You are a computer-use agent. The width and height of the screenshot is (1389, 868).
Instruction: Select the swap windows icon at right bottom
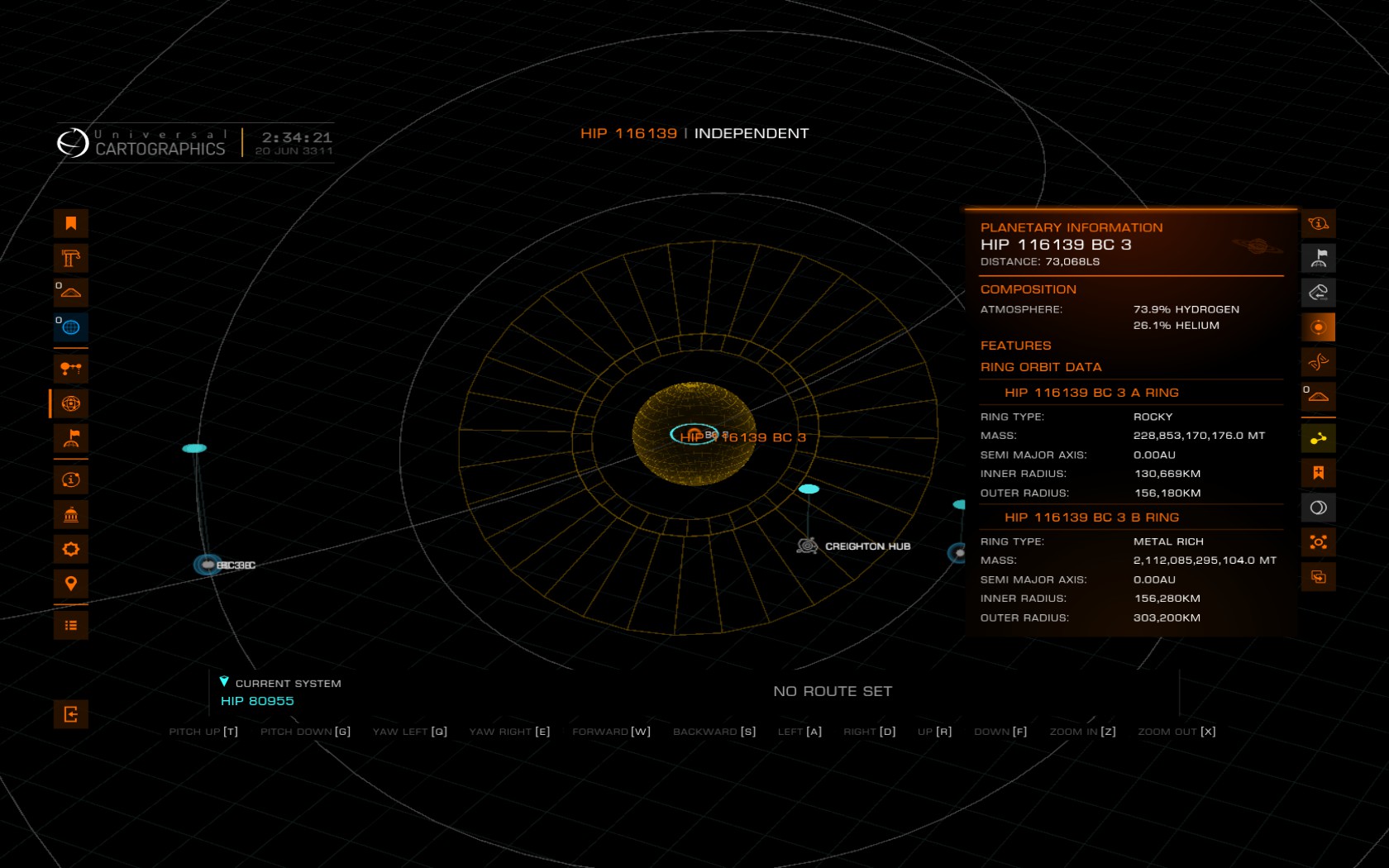[1319, 577]
